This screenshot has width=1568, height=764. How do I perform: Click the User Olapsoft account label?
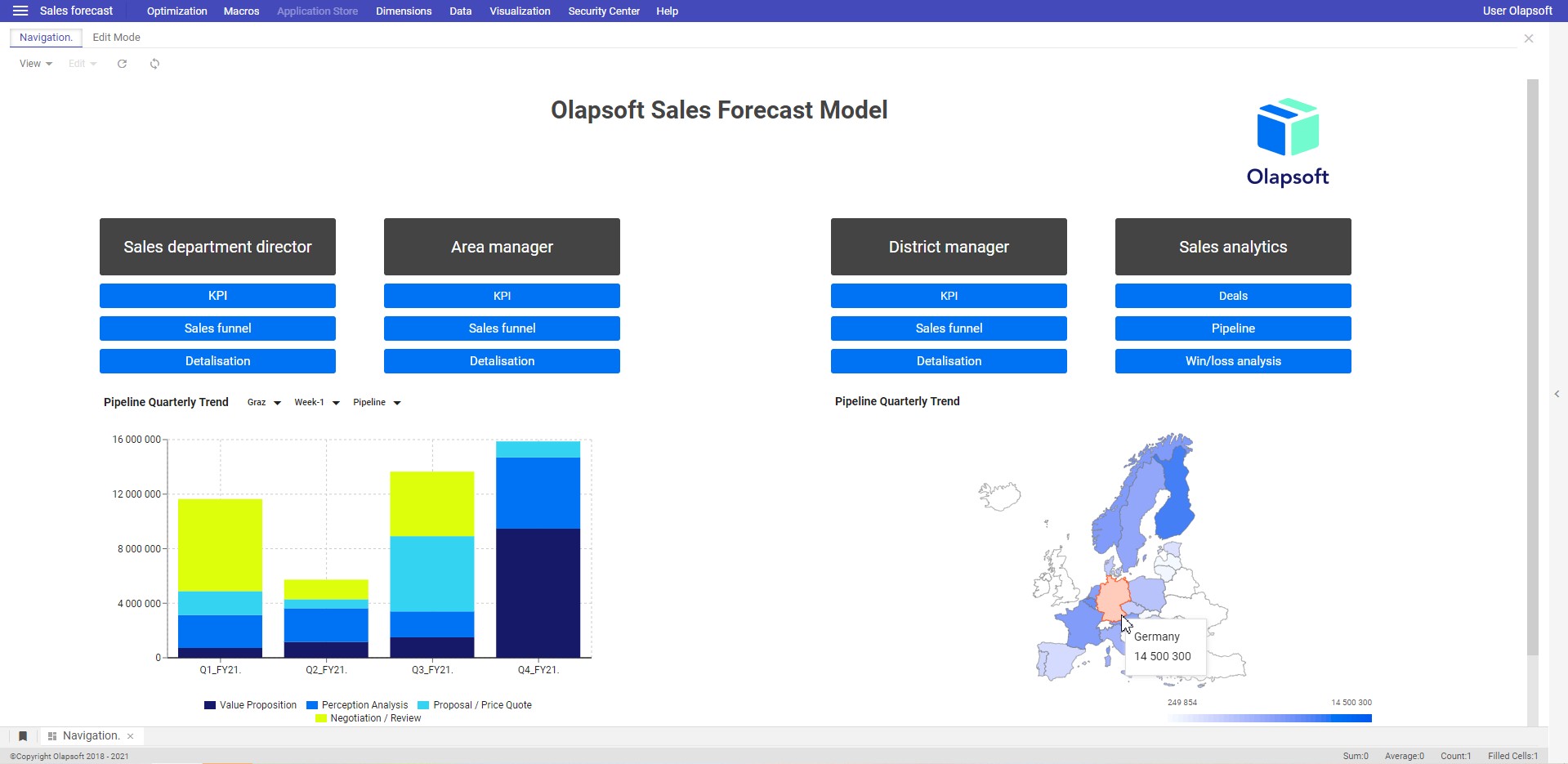coord(1517,11)
